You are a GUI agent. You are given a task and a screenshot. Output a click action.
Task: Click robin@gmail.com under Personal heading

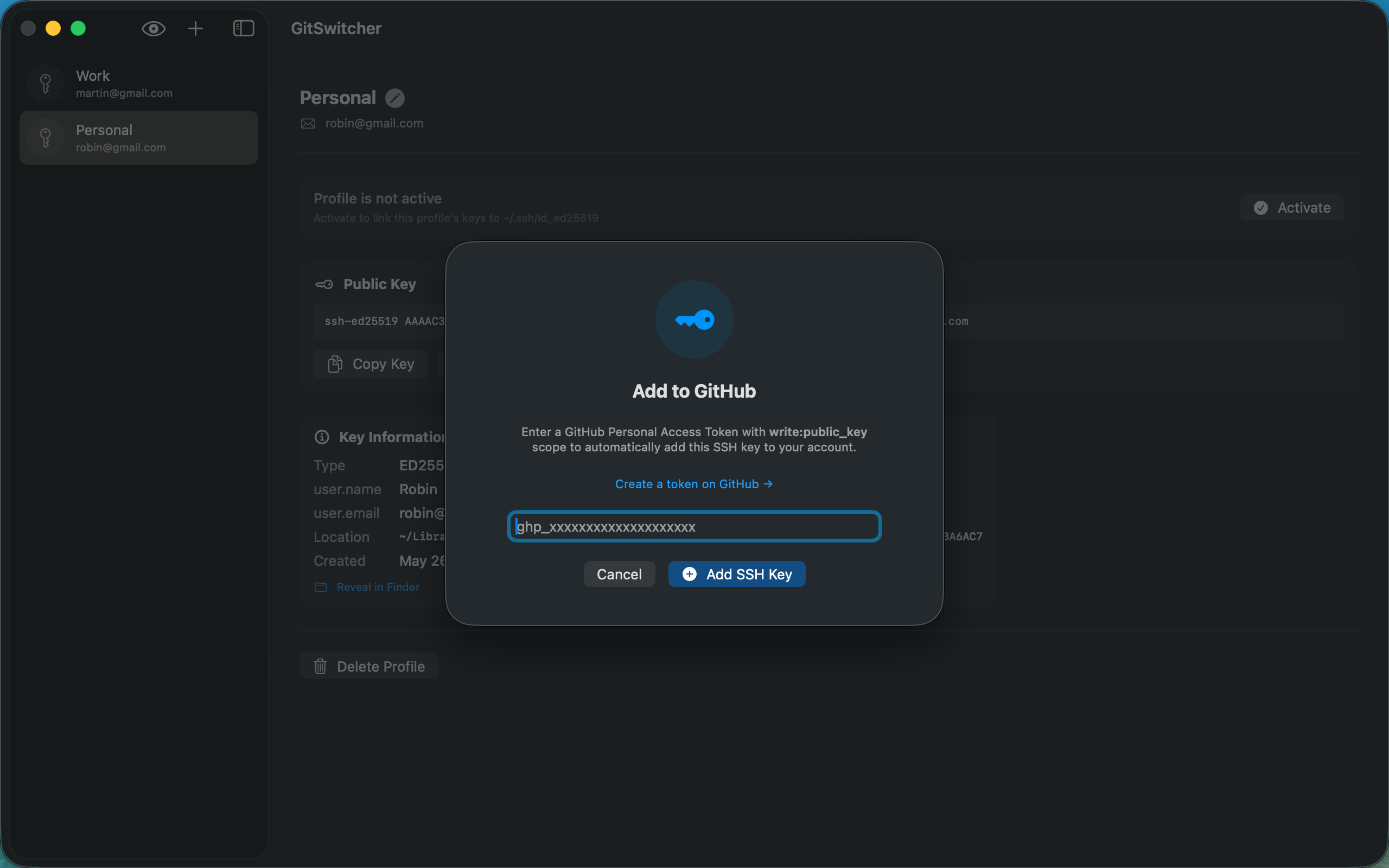(374, 124)
